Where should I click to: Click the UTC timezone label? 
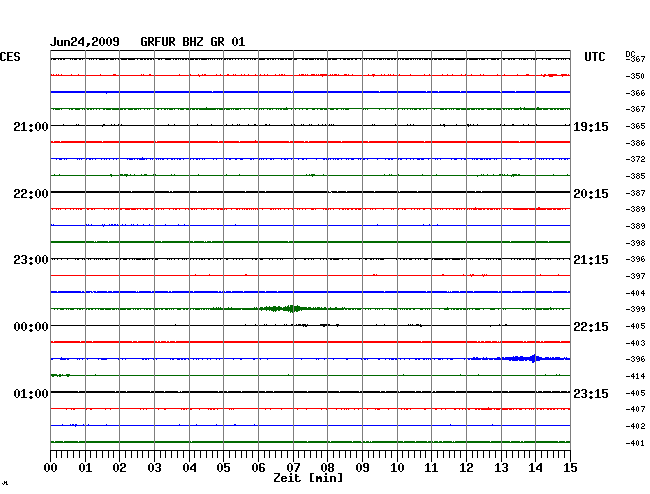tap(594, 57)
